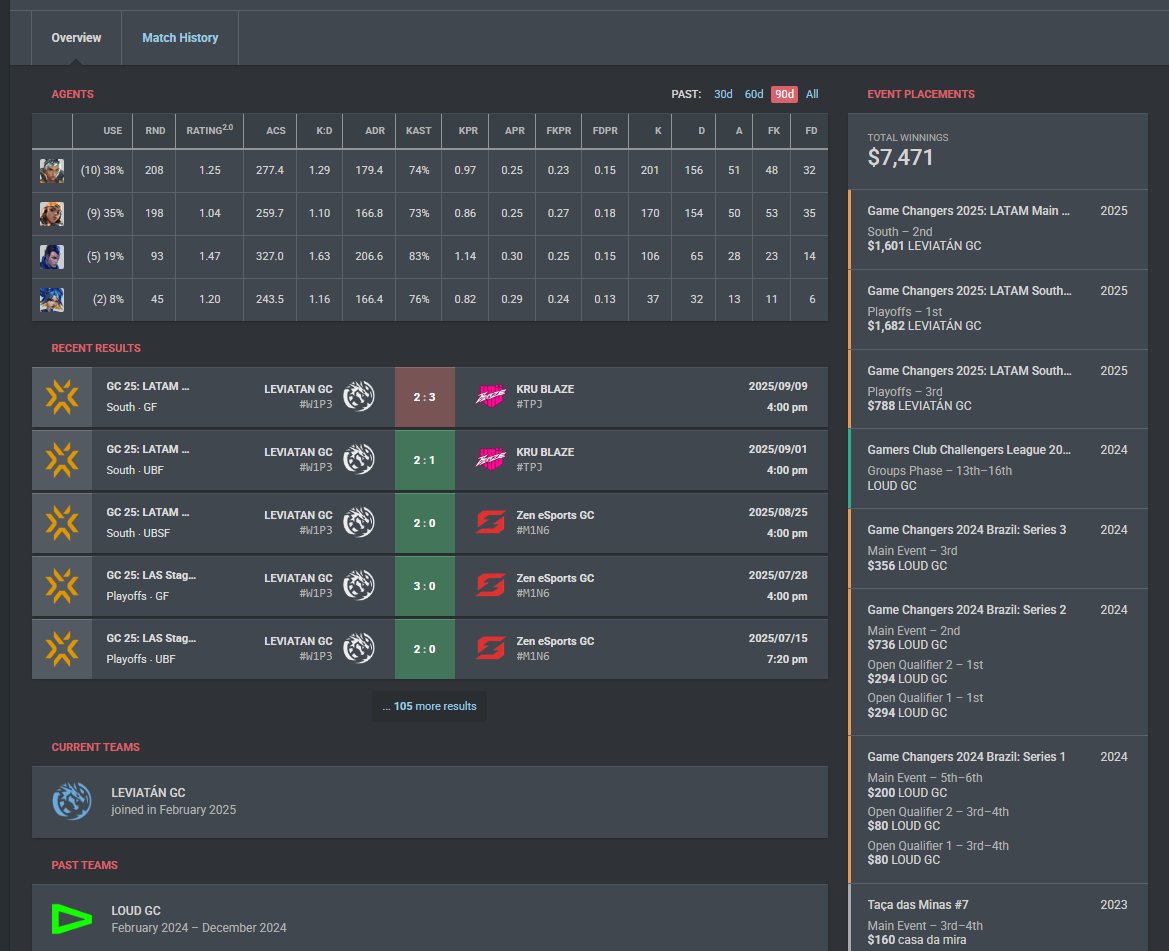Open the 3:0 score versus Zen eSports GC
1169x951 pixels.
tap(424, 586)
